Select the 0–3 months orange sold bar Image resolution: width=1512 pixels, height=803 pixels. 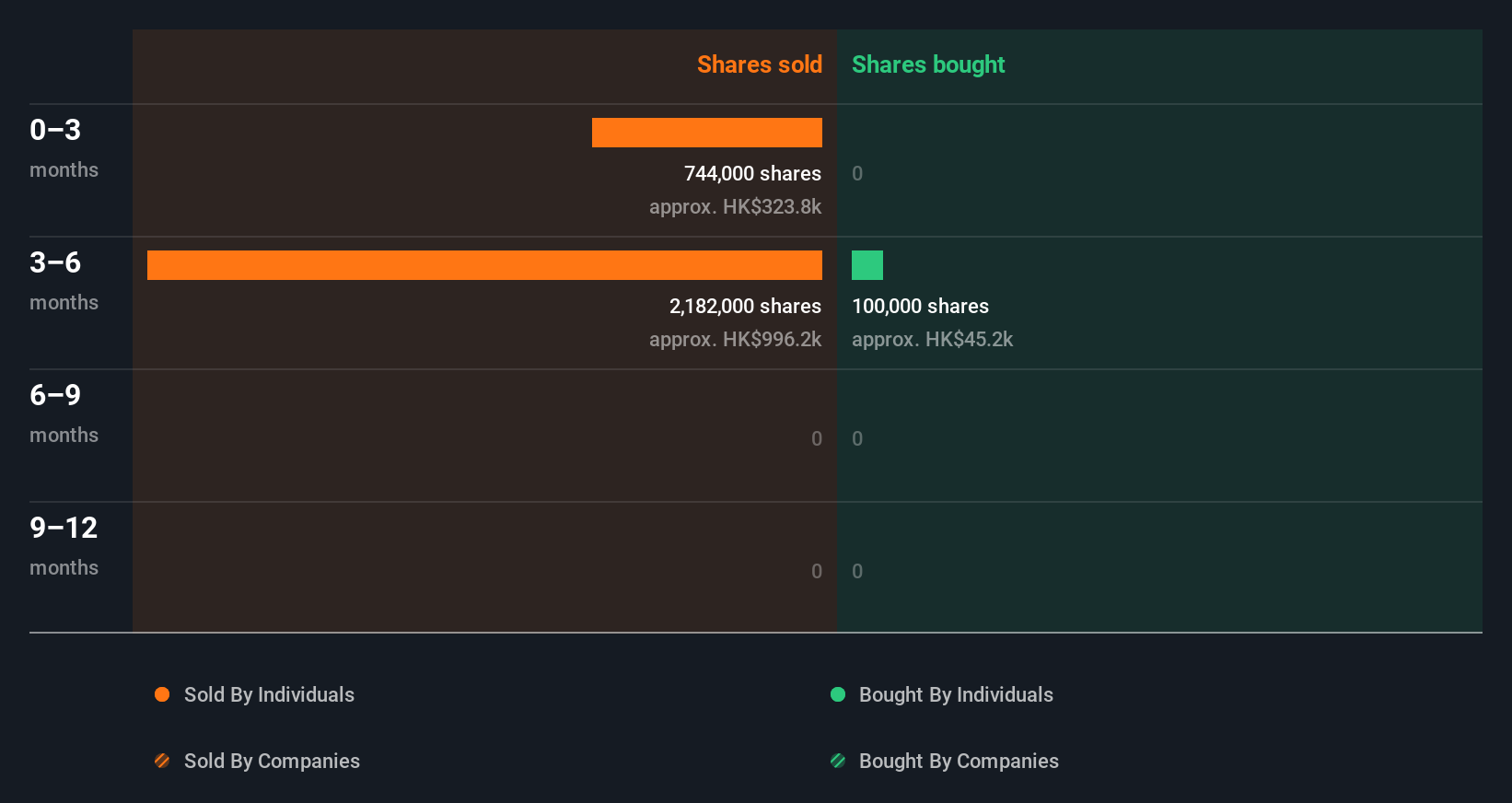pos(707,133)
